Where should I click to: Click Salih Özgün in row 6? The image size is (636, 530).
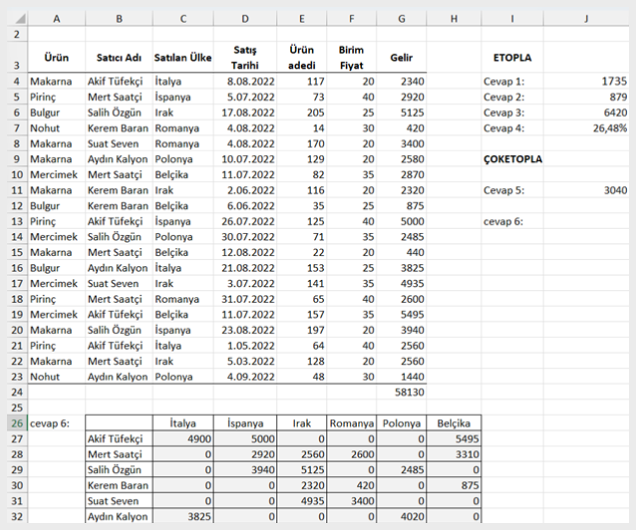(x=119, y=112)
